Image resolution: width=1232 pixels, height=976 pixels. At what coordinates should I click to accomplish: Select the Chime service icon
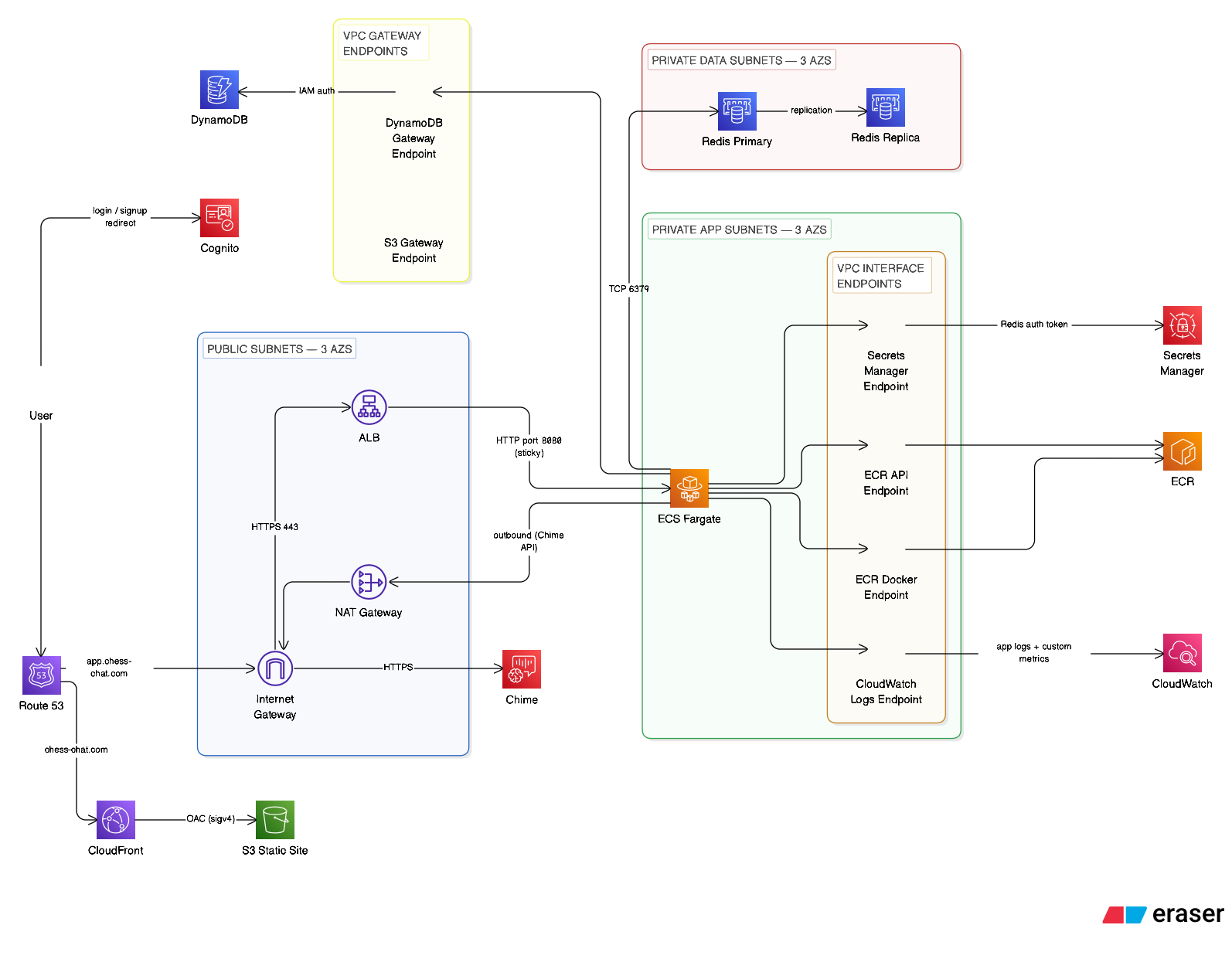pyautogui.click(x=522, y=669)
